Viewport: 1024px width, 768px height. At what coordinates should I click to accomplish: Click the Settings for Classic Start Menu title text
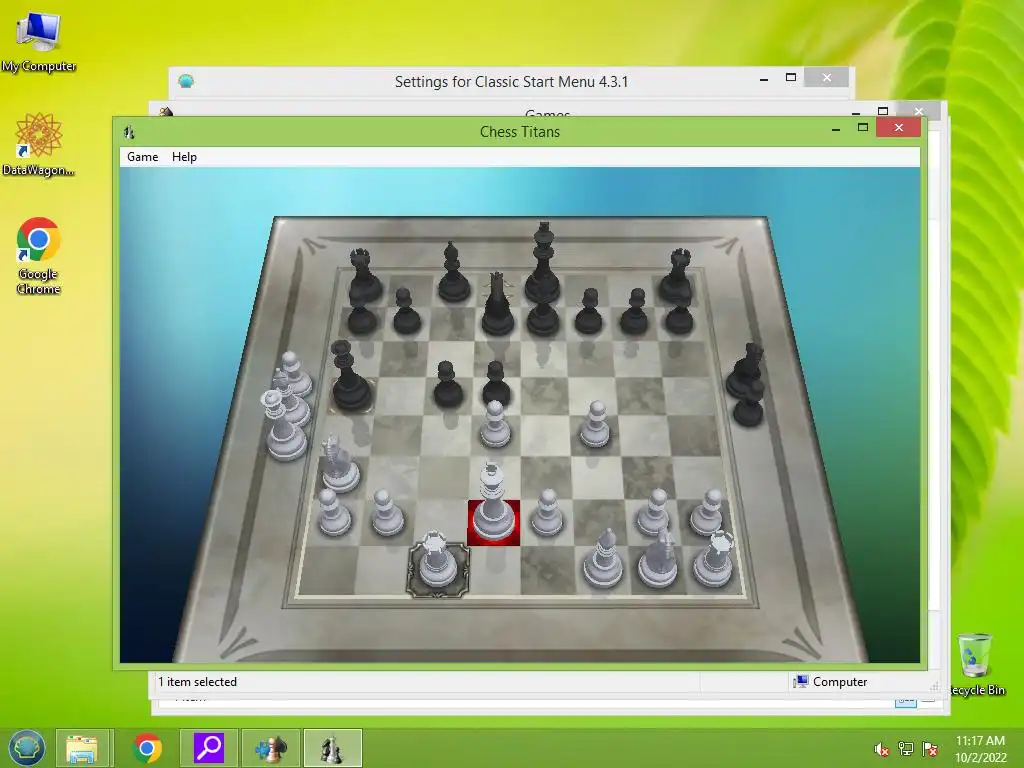[511, 82]
